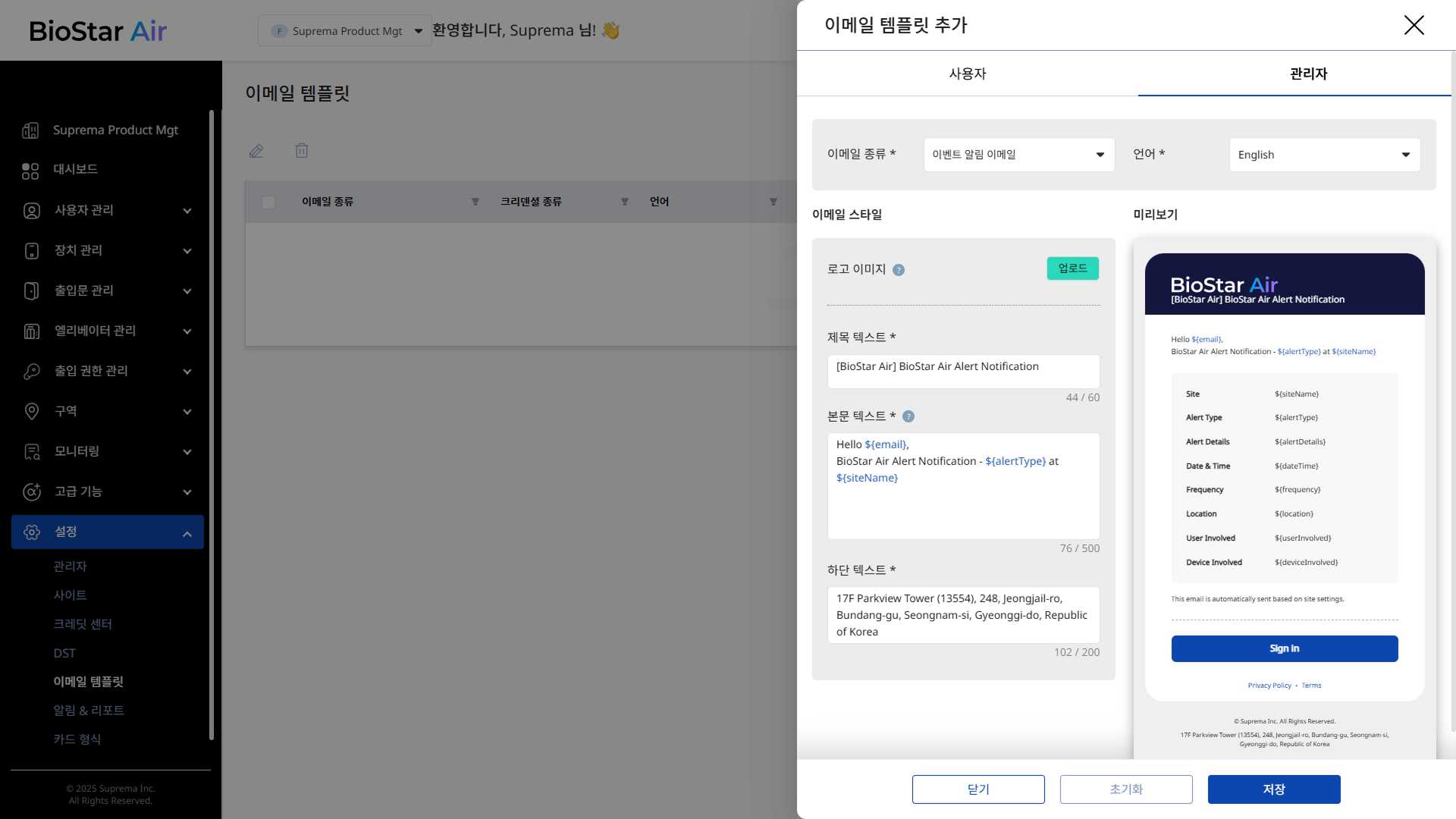Click help icon next to 본문 텍스트

point(908,416)
